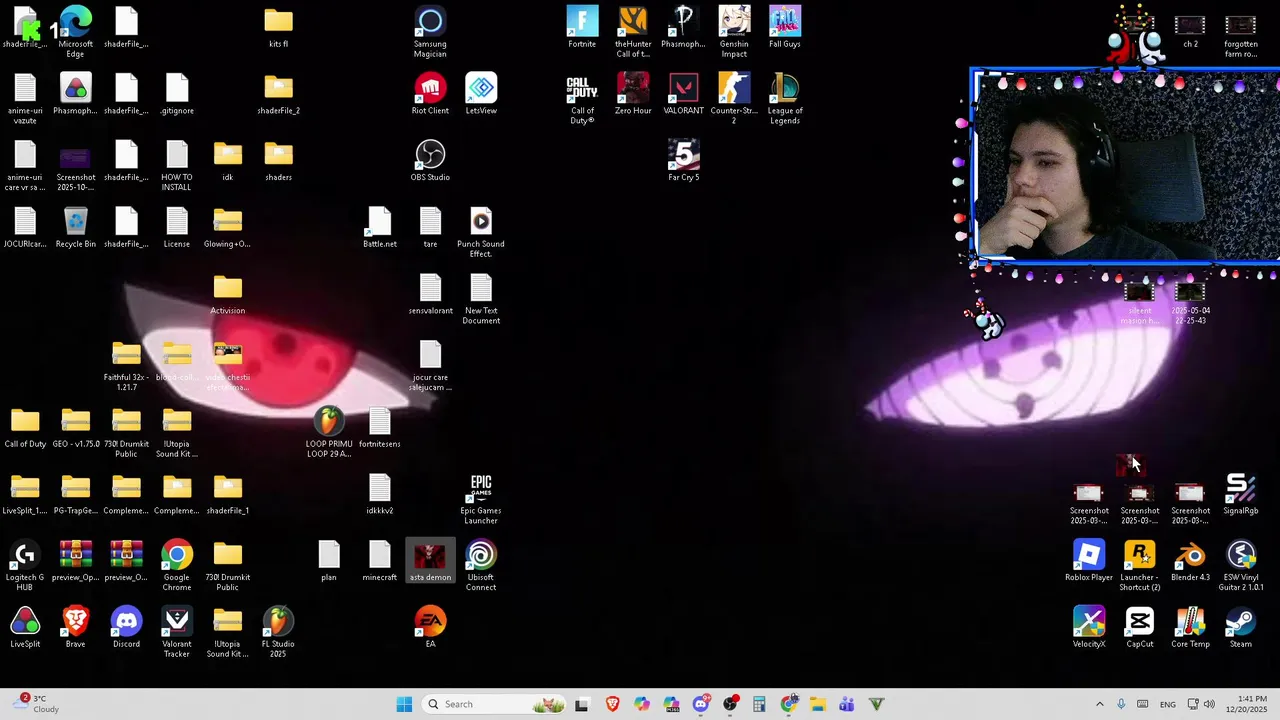The width and height of the screenshot is (1280, 720).
Task: Click the VelocityX desktop icon
Action: [x=1089, y=627]
